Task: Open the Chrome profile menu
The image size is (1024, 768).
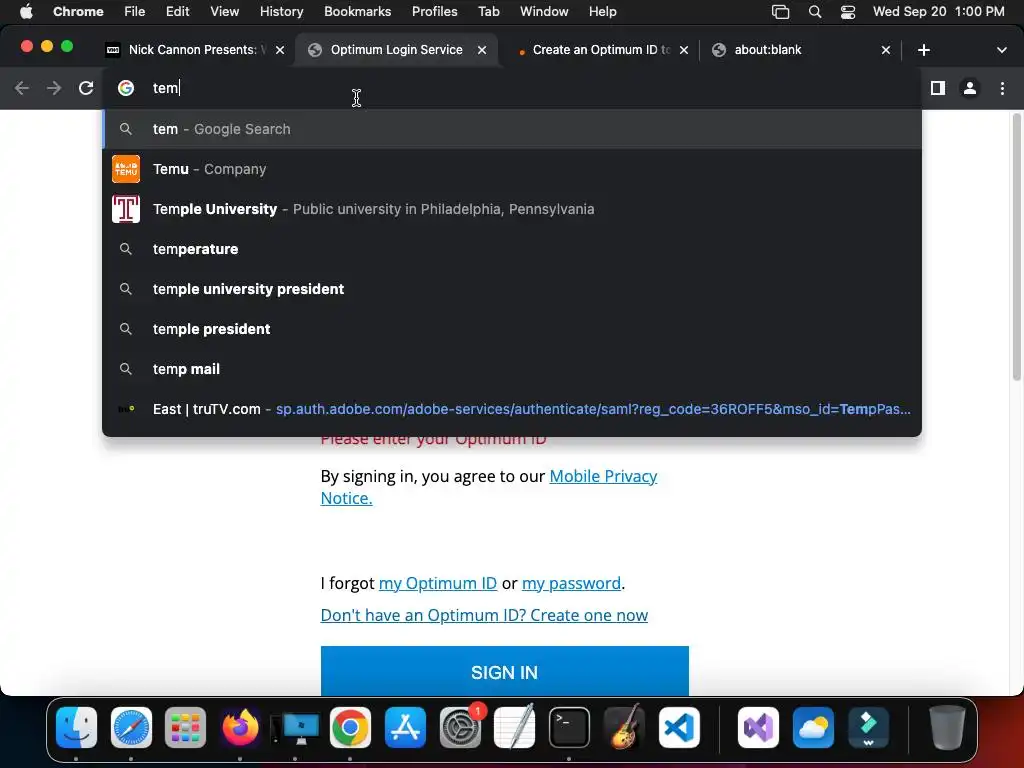Action: [970, 88]
